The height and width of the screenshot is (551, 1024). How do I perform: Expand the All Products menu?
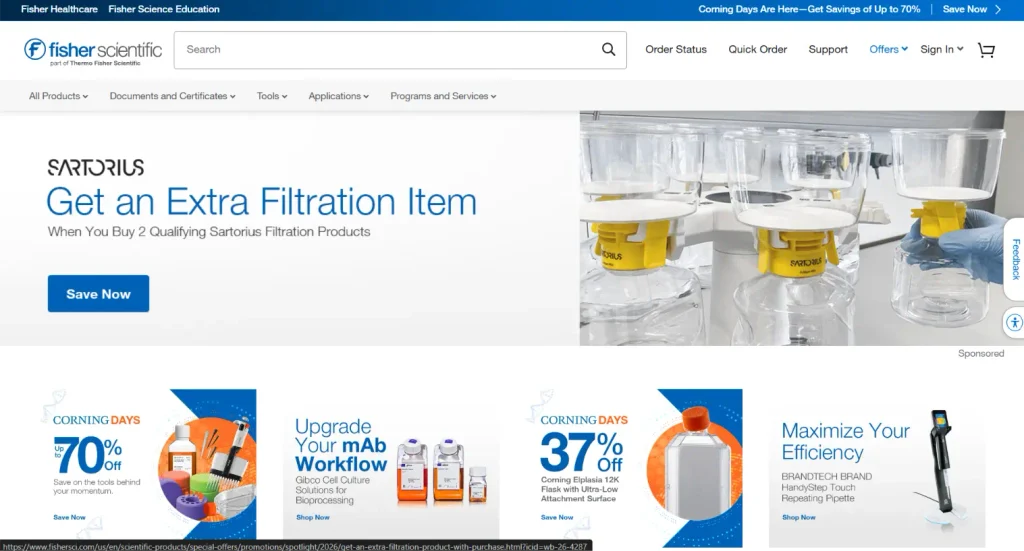click(58, 96)
